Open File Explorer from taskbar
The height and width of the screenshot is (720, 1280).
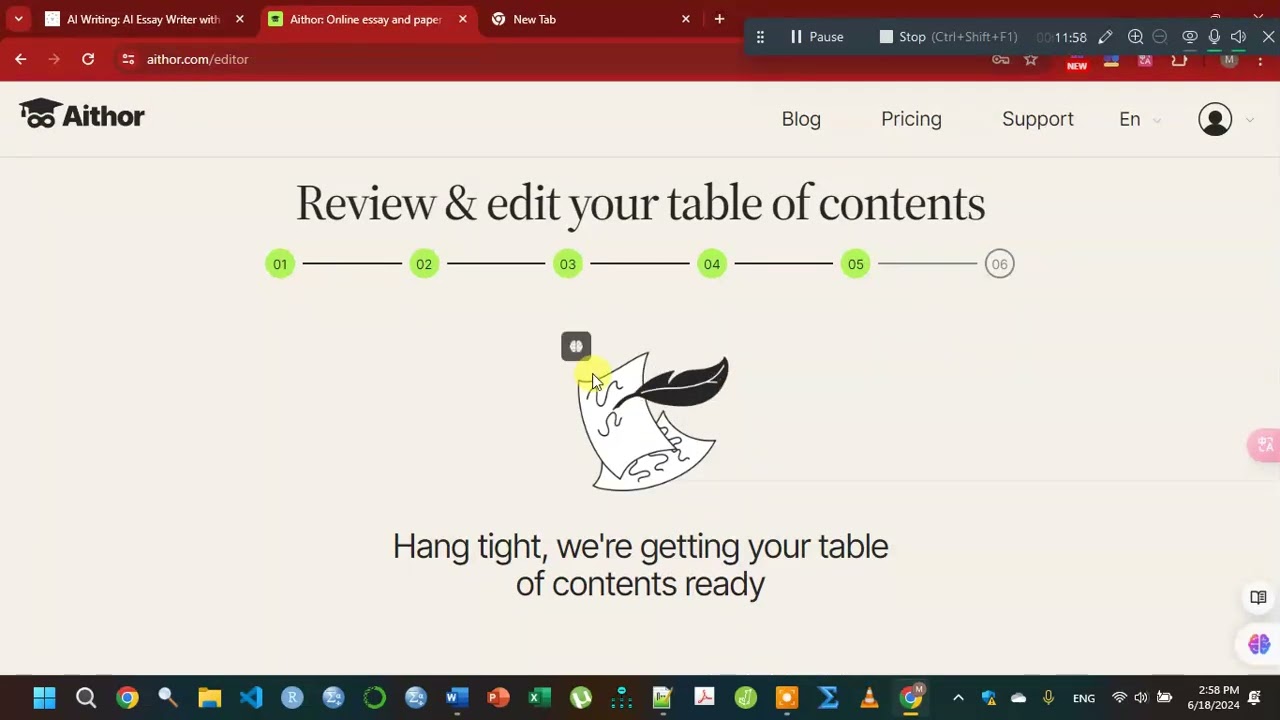click(209, 698)
